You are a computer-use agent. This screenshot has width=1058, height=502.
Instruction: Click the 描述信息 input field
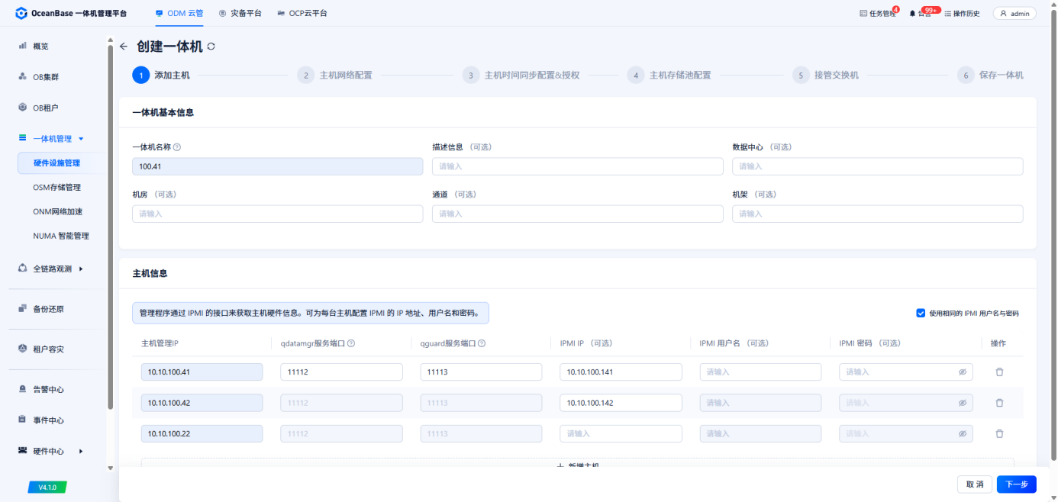(x=578, y=166)
